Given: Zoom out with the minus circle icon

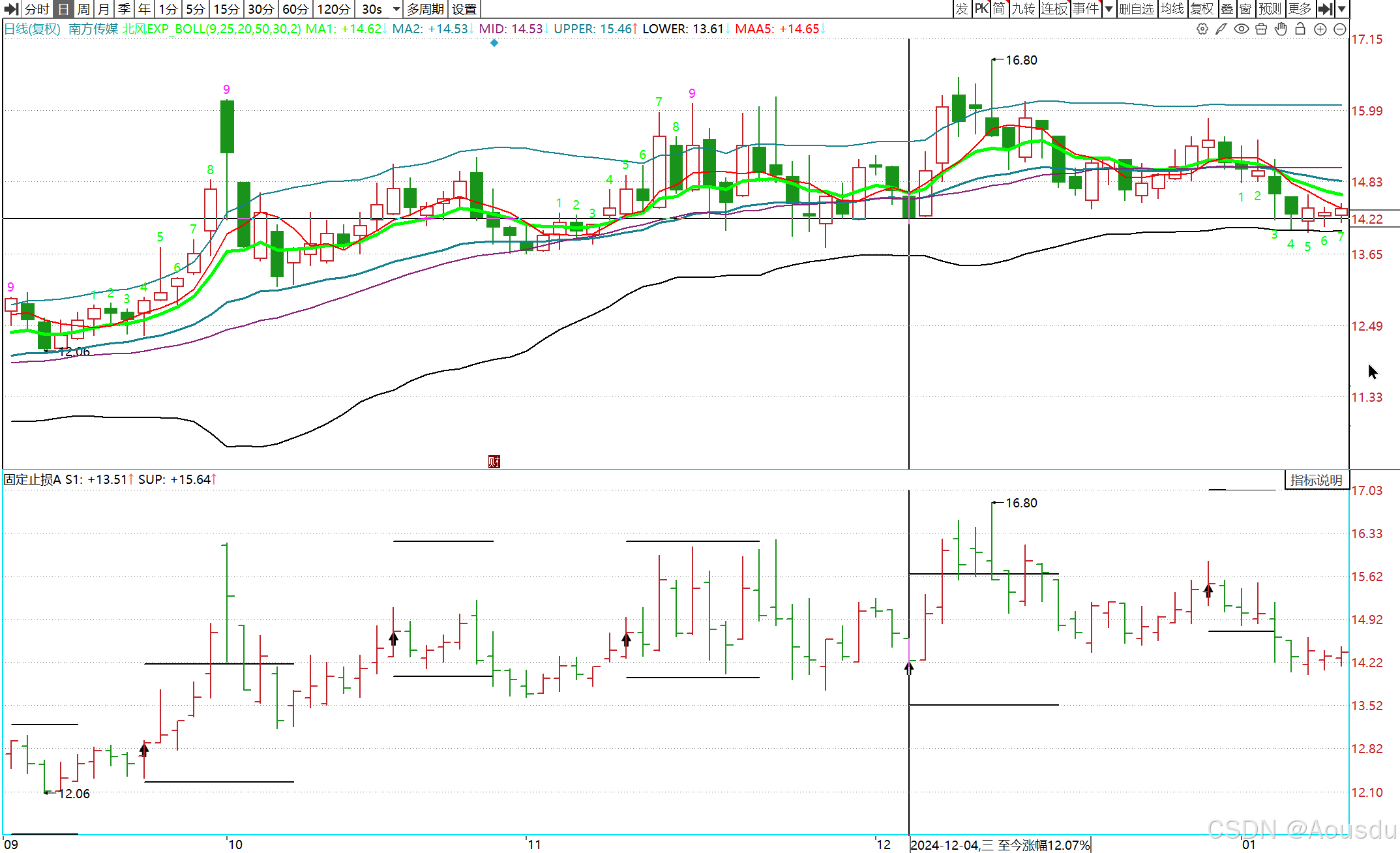Looking at the screenshot, I should 1340,29.
